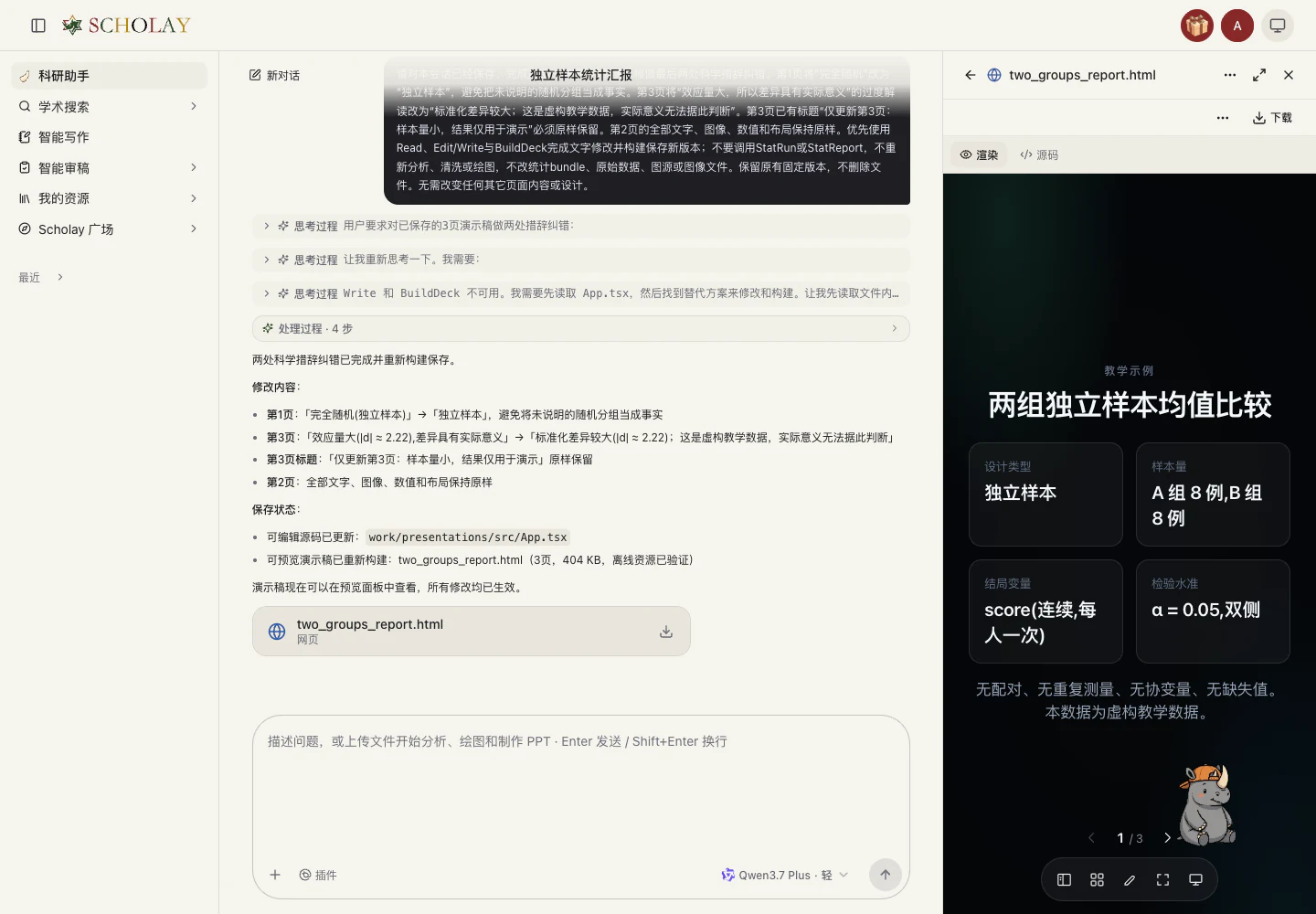Expand the 学术搜索 sidebar item
The height and width of the screenshot is (914, 1316).
click(x=110, y=107)
